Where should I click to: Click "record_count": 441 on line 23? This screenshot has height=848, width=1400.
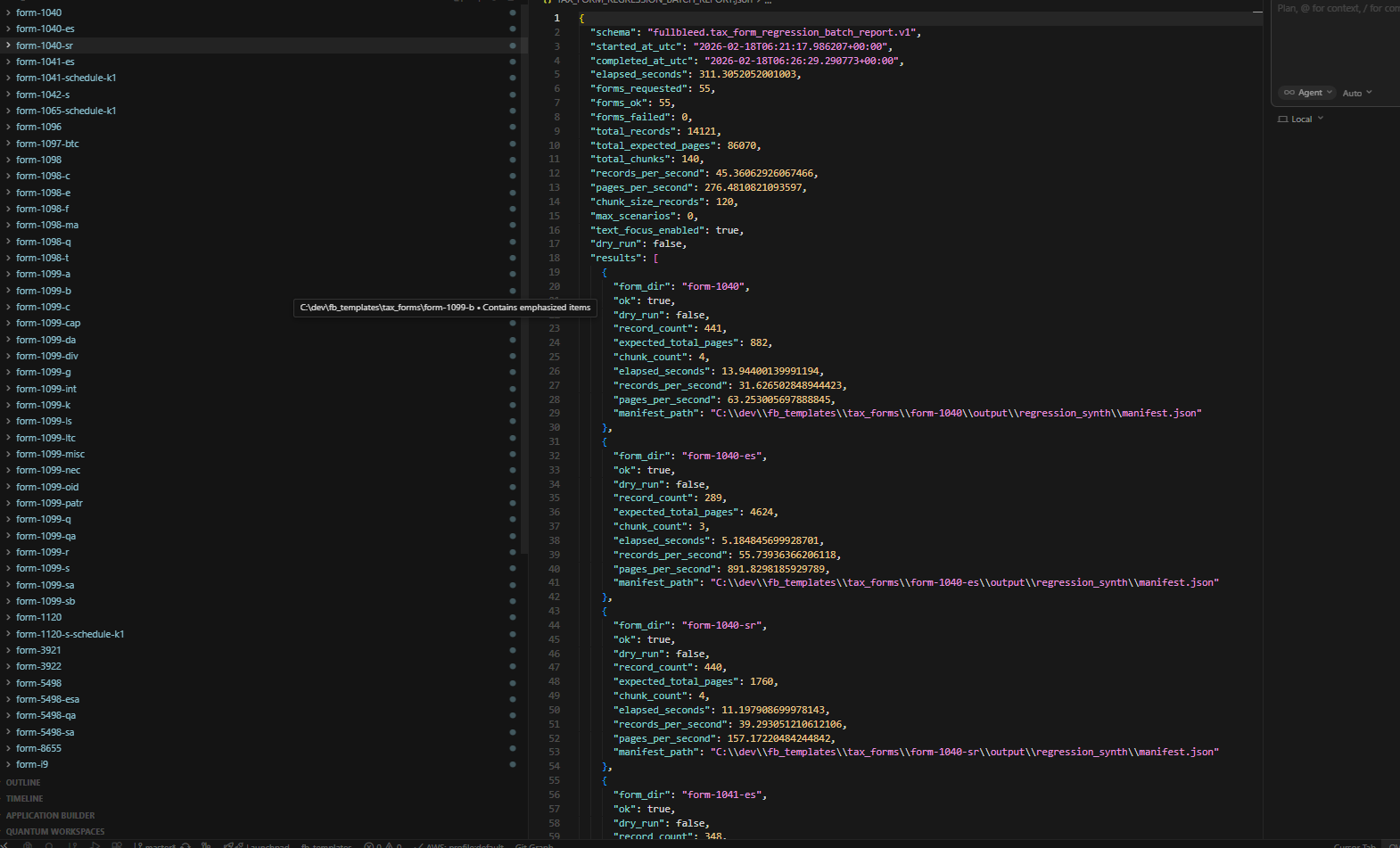tap(667, 328)
